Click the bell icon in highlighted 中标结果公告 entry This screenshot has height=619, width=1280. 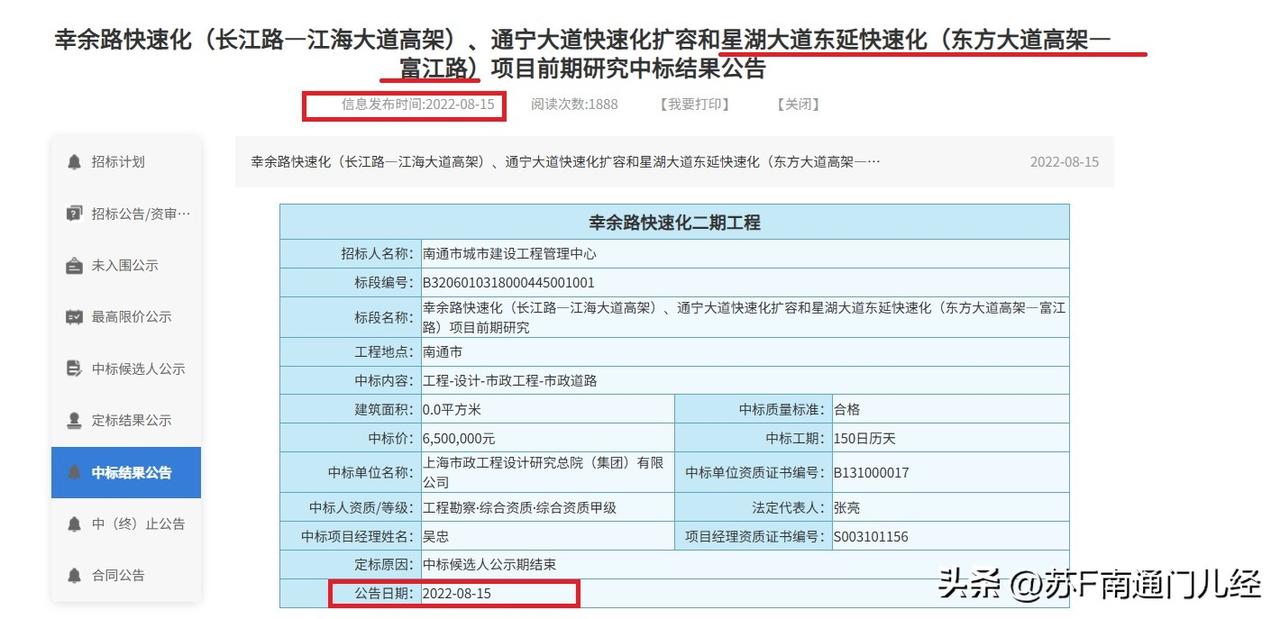(72, 472)
